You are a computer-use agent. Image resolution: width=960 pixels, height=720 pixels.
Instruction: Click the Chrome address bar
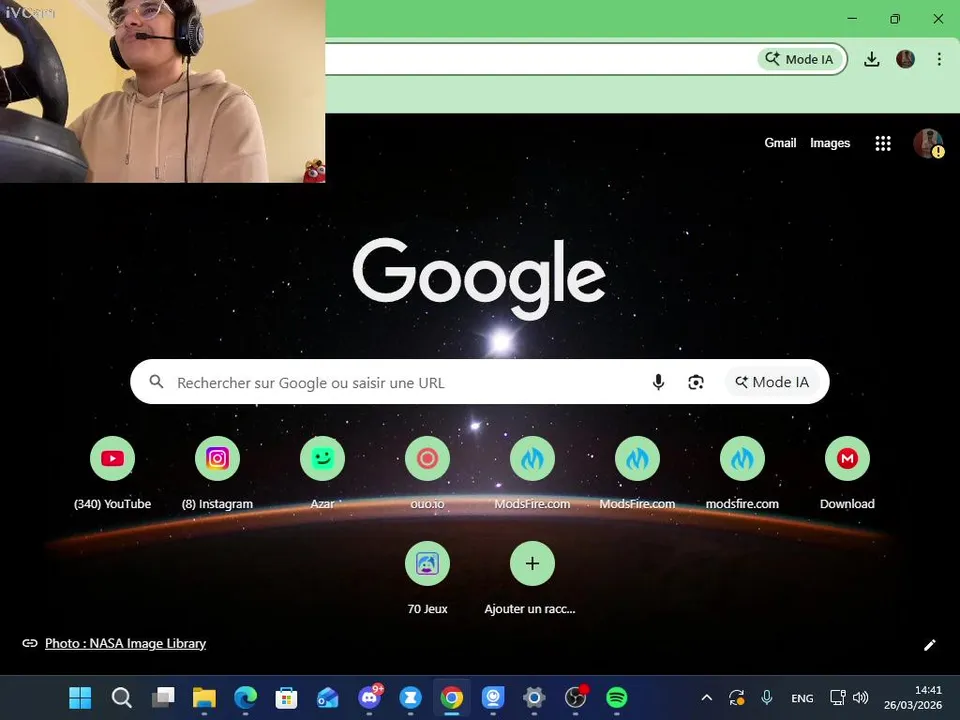pos(539,59)
